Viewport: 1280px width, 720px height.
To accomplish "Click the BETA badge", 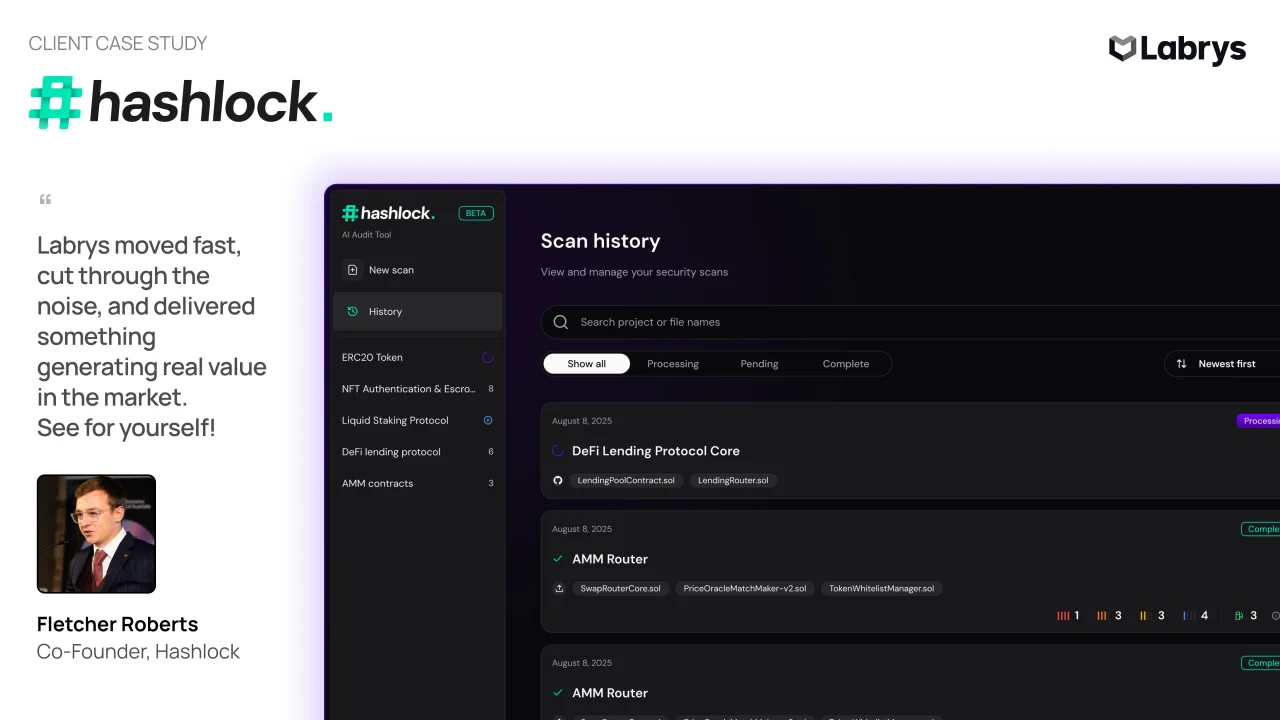I will coord(476,213).
